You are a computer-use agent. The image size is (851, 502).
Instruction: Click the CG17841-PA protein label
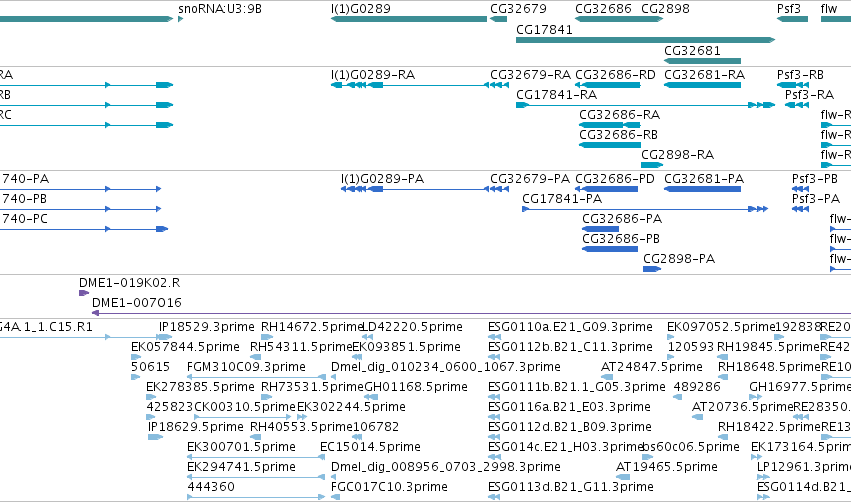click(x=562, y=199)
